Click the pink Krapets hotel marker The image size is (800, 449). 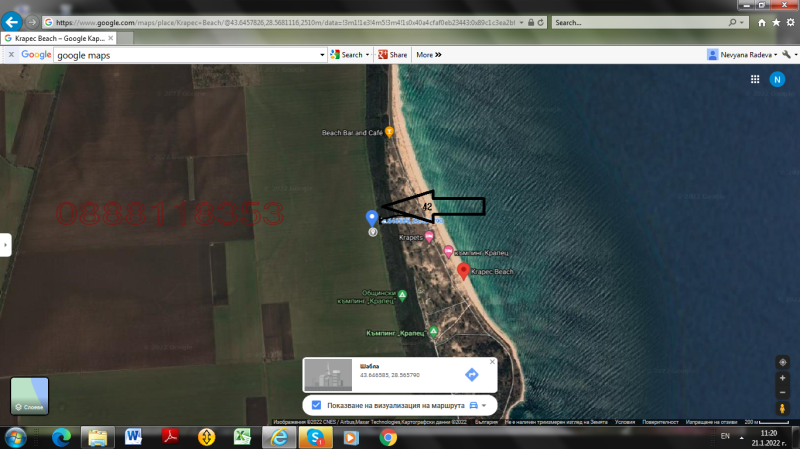point(429,237)
